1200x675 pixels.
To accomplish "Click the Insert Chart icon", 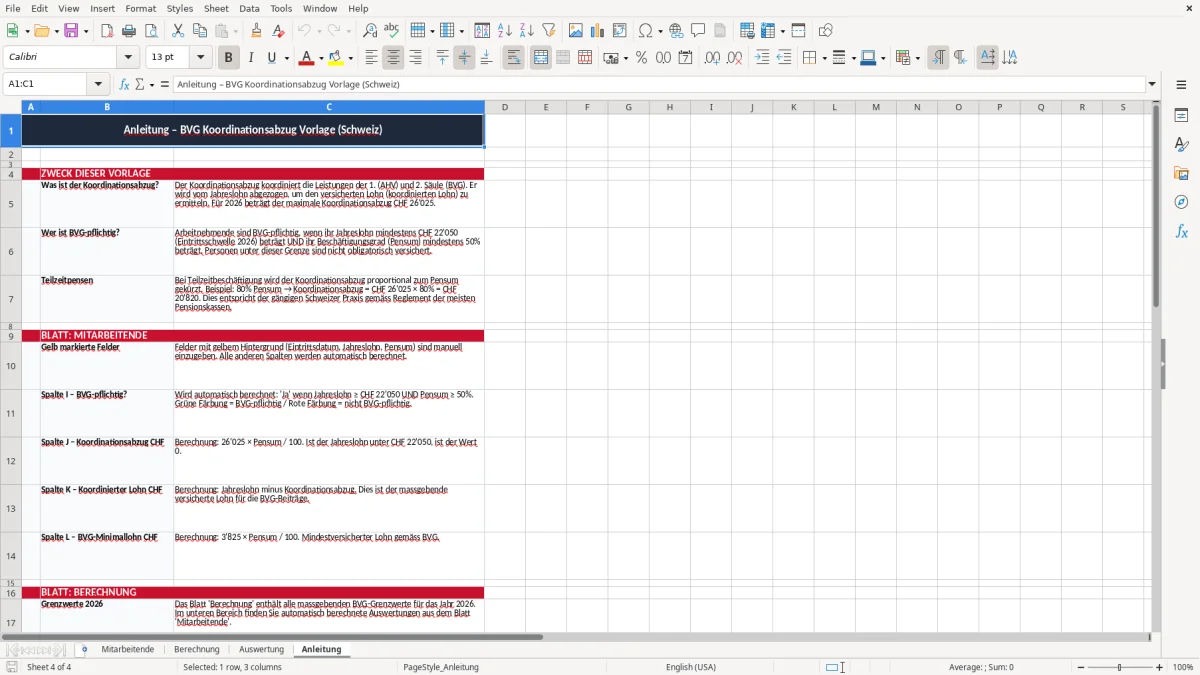I will click(x=598, y=31).
